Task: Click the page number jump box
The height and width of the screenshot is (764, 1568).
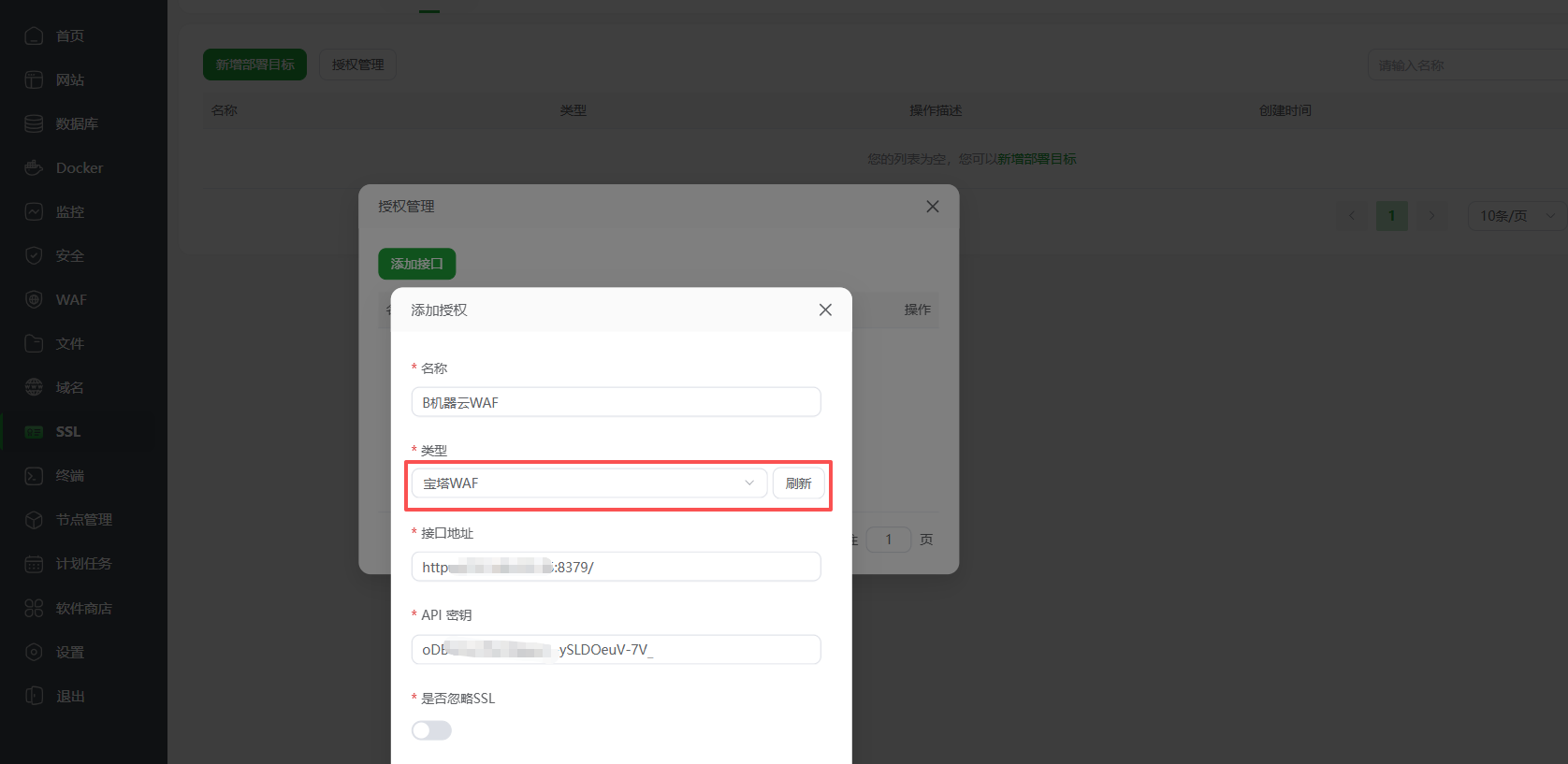Action: (x=889, y=539)
